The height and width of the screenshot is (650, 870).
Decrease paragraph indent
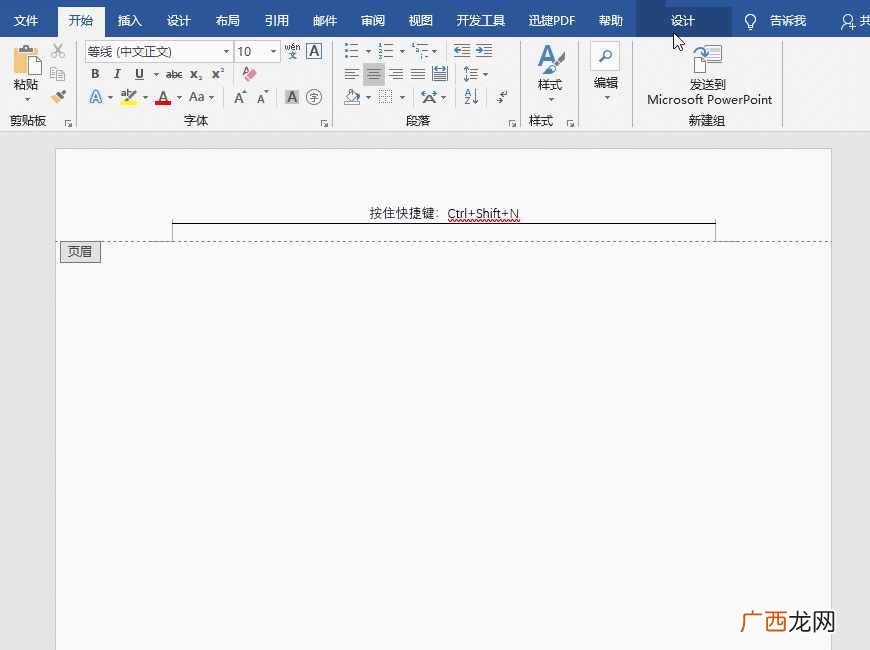(x=462, y=51)
